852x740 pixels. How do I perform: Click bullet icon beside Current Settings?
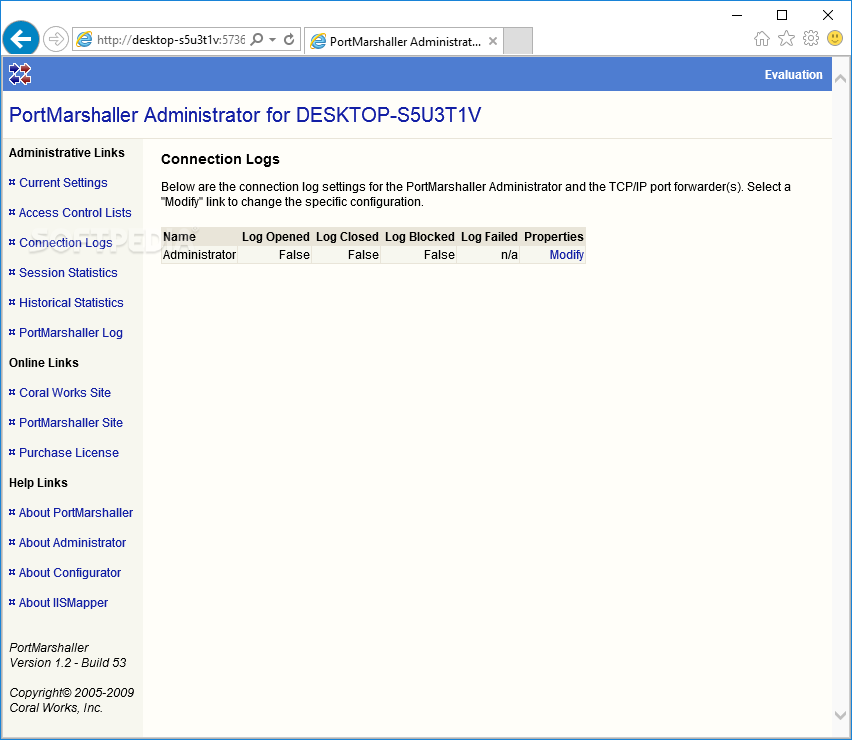coord(12,183)
